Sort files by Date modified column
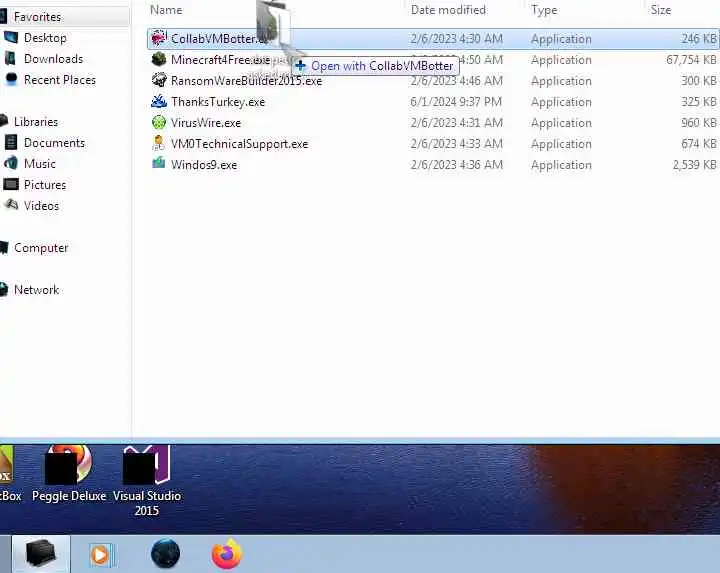The image size is (720, 573). (x=448, y=10)
